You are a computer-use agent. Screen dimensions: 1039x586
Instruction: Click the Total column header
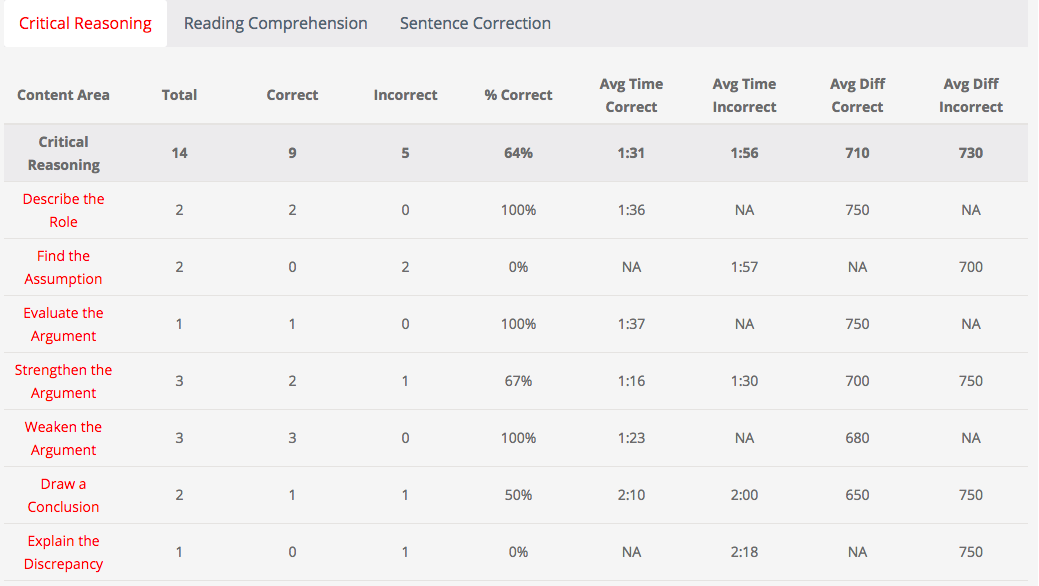pos(179,95)
